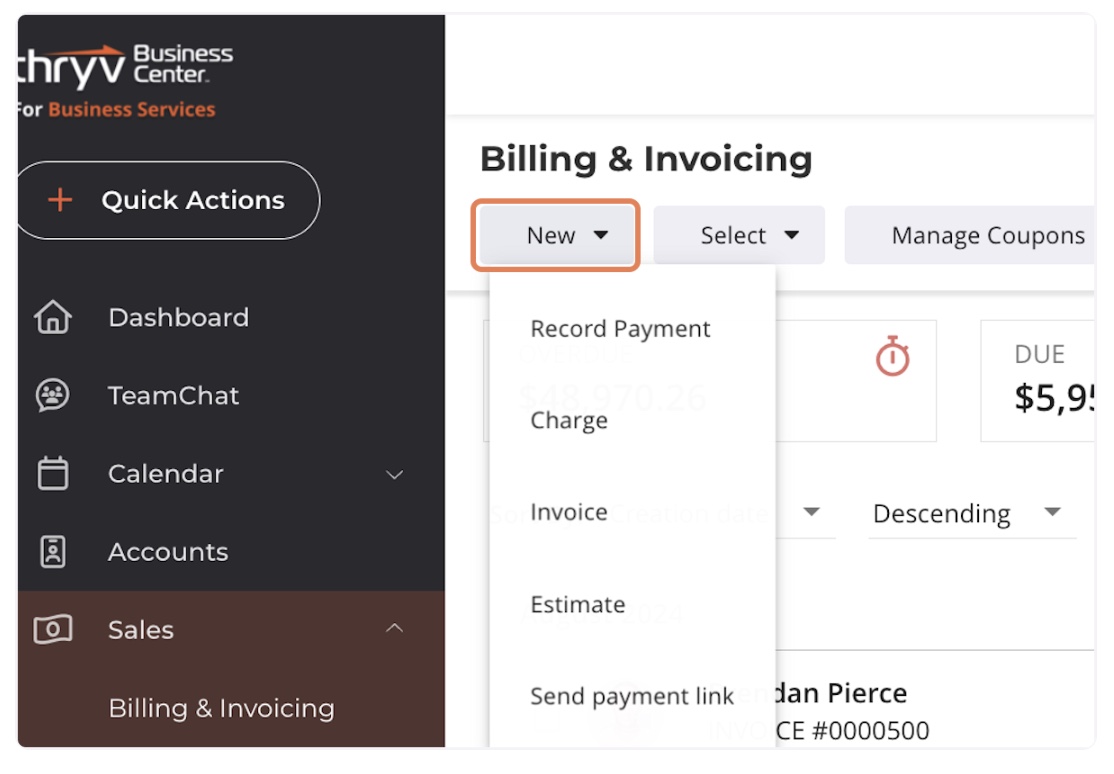1114x774 pixels.
Task: Open the Select dropdown button
Action: tap(739, 235)
